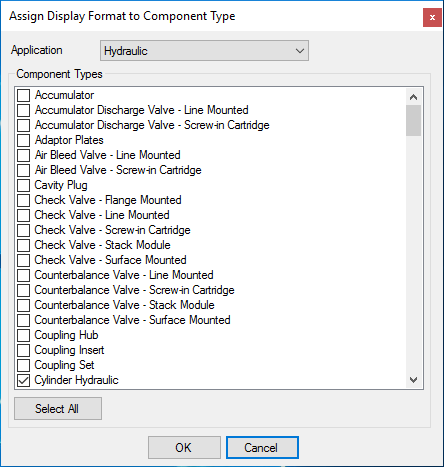Viewport: 444px width, 467px height.
Task: Enable the Cavity Plug checkbox
Action: [x=23, y=185]
